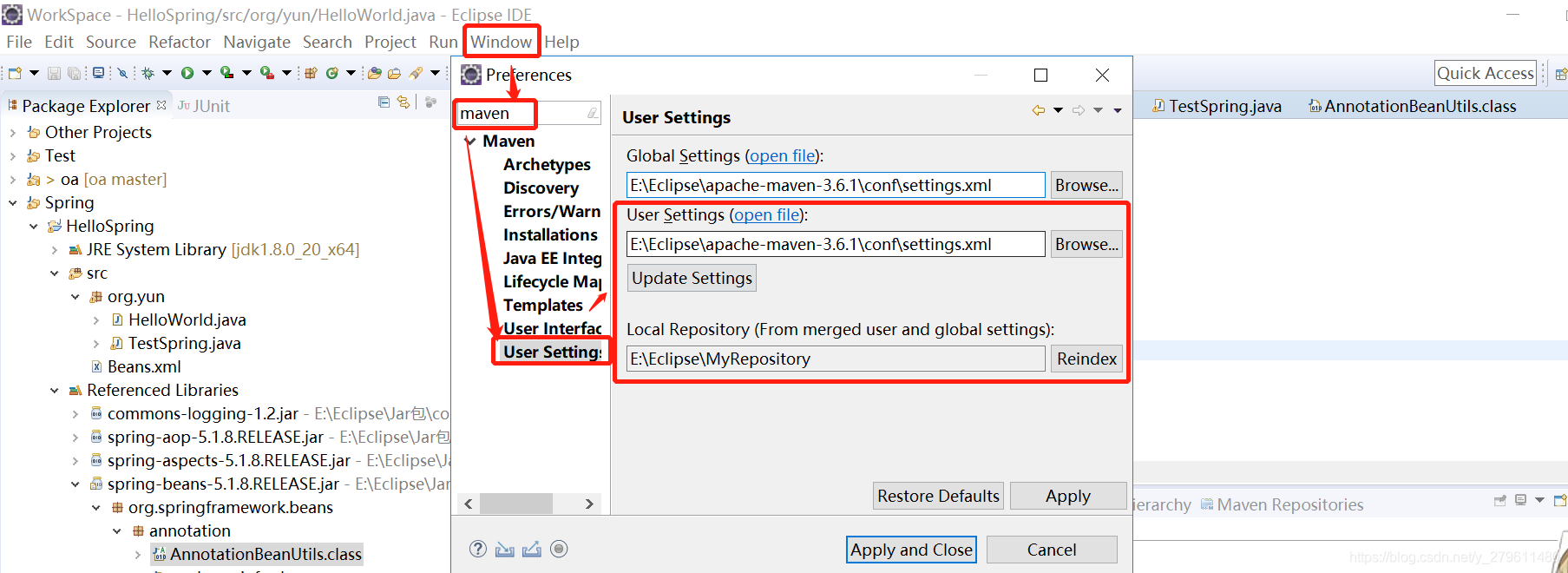Click the Save icon in the toolbar
This screenshot has height=573, width=1568.
[54, 73]
